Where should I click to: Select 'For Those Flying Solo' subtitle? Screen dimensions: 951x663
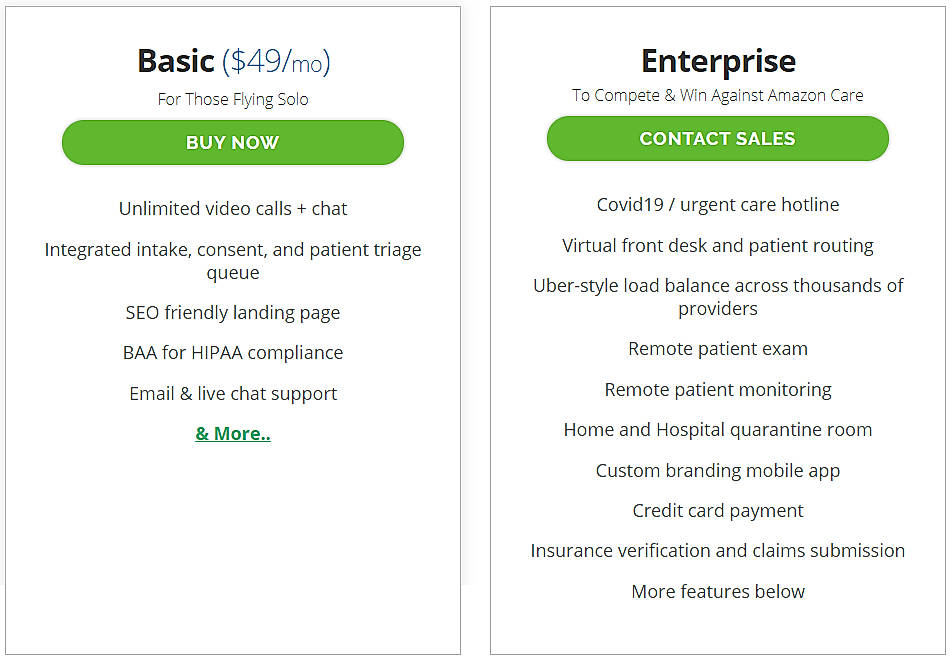coord(232,99)
